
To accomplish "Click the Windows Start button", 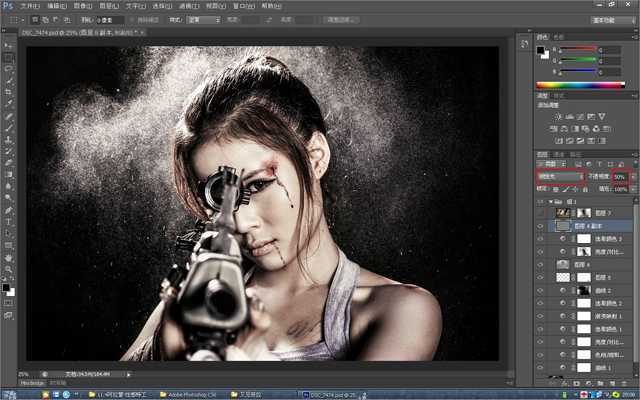I will (10, 393).
